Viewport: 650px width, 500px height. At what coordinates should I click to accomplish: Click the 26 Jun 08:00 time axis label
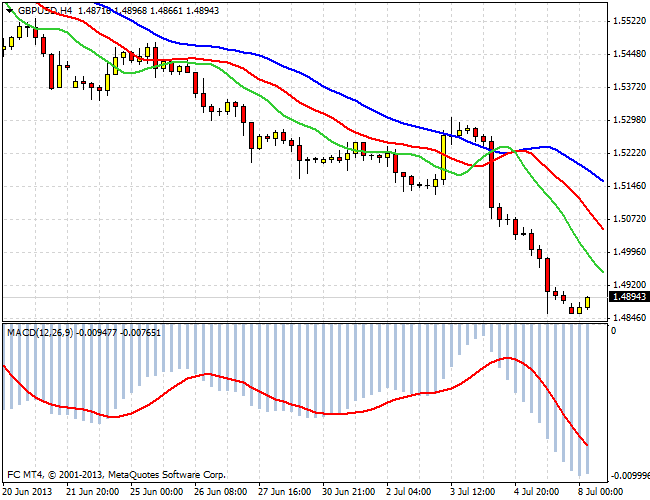221,492
